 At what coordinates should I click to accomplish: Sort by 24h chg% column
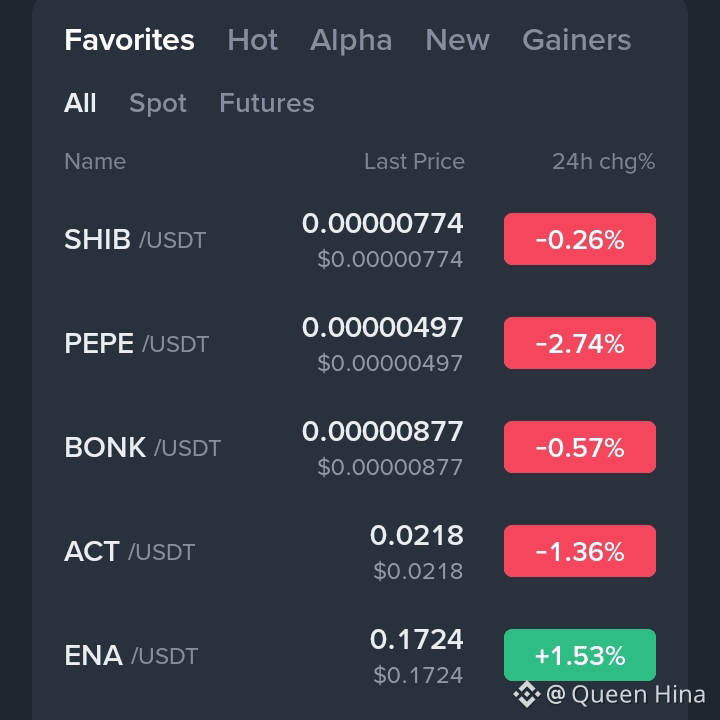tap(603, 162)
